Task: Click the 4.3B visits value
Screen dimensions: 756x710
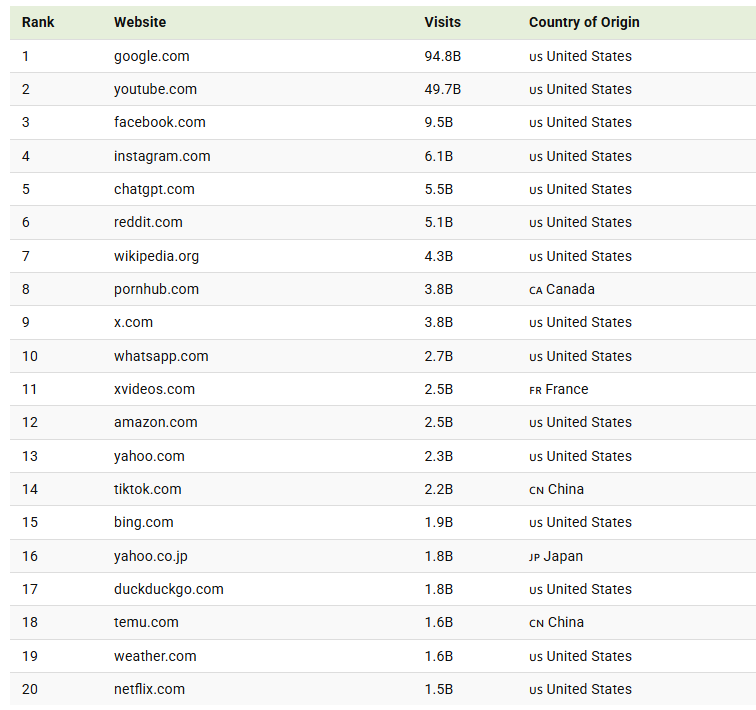Action: coord(439,256)
